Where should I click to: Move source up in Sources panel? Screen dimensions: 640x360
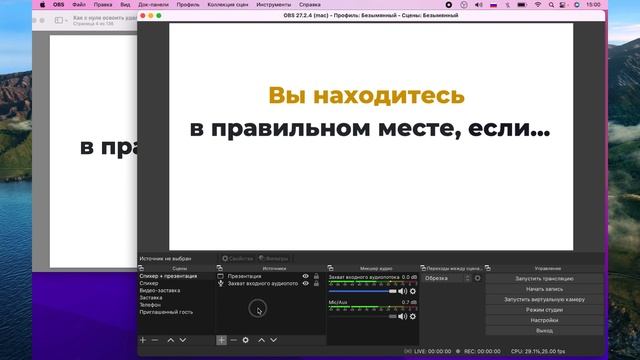click(262, 340)
